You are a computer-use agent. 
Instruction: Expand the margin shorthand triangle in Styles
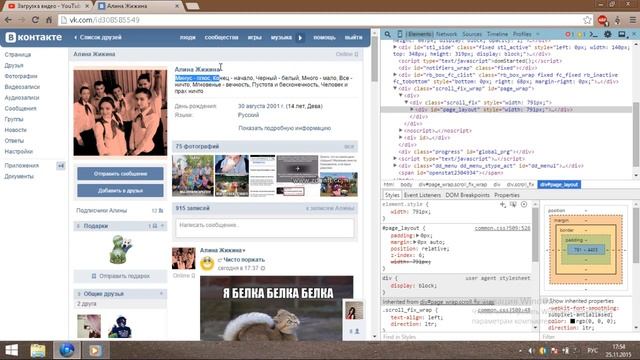pos(415,242)
